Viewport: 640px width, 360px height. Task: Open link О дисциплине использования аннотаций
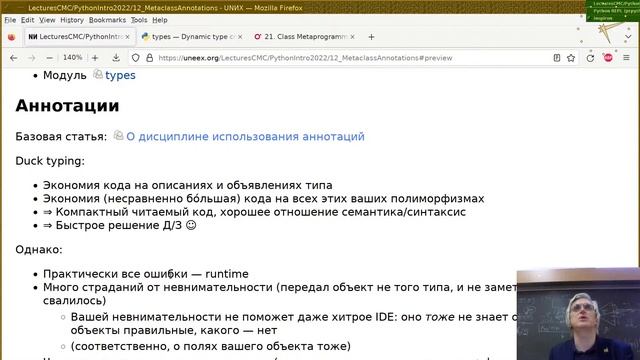tap(245, 137)
